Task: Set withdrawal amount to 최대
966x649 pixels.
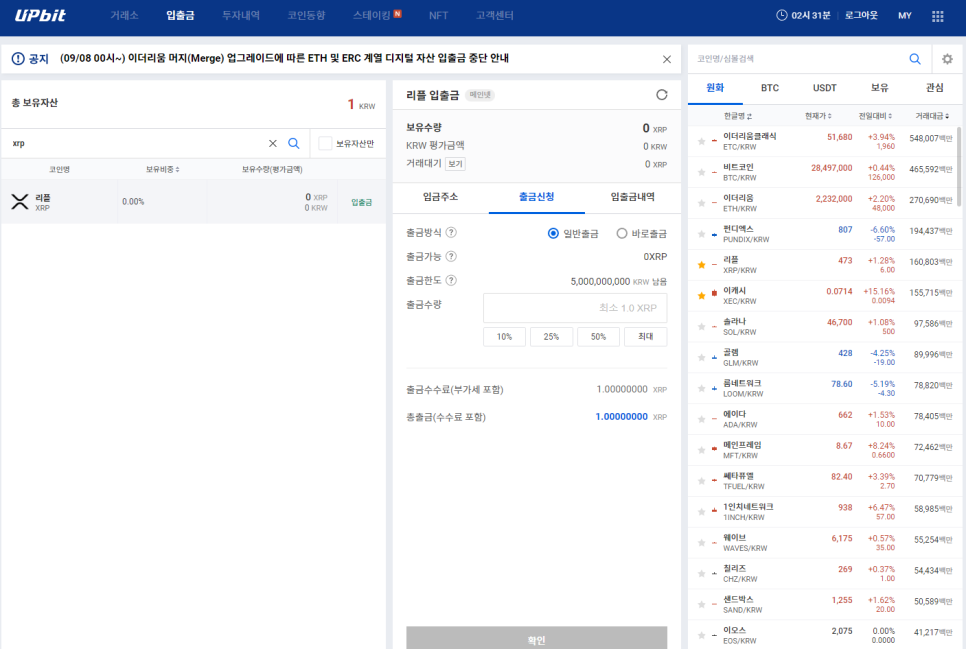Action: click(645, 337)
